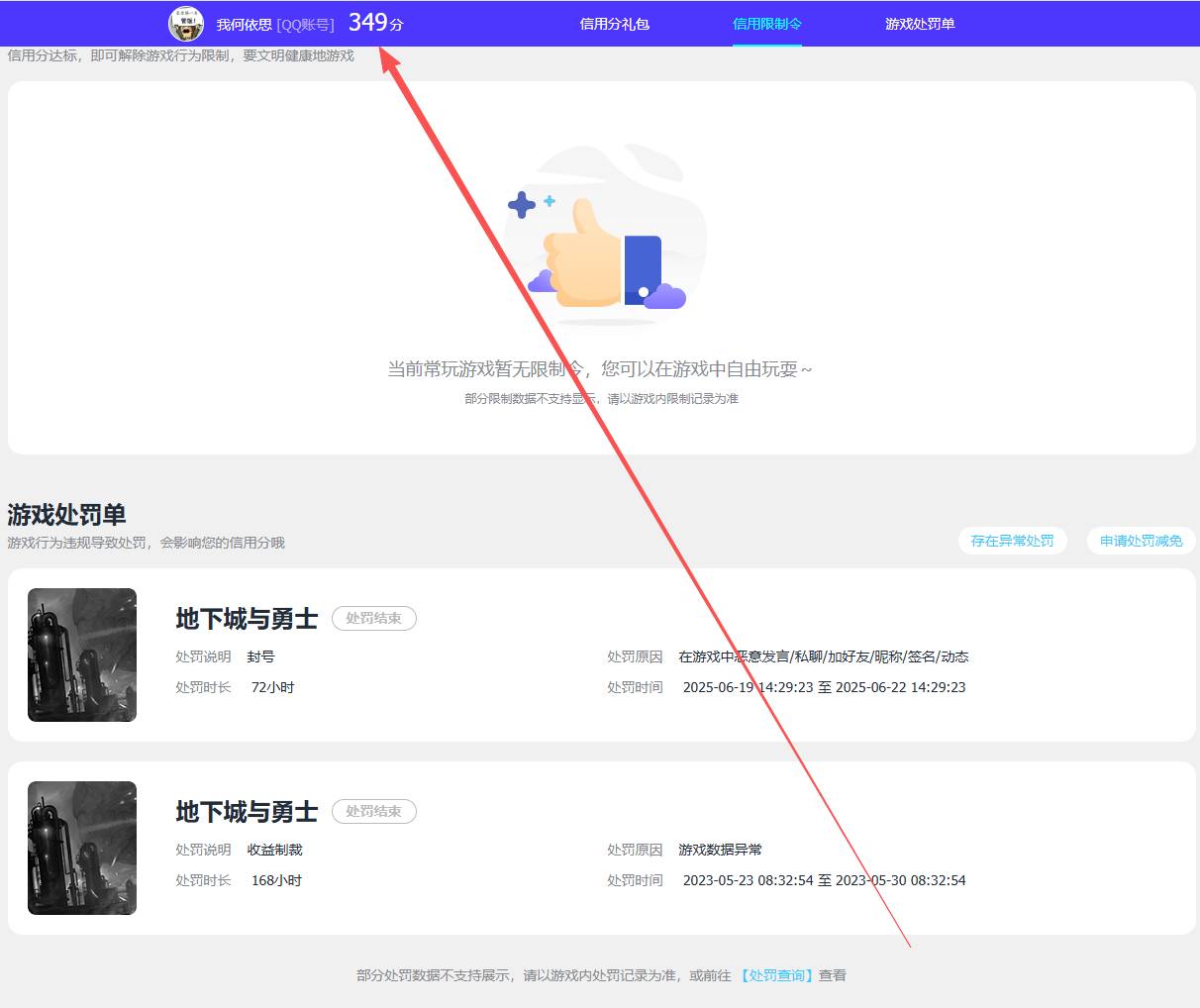Click the 处罚结束 badge on the 封号 record

click(x=373, y=618)
